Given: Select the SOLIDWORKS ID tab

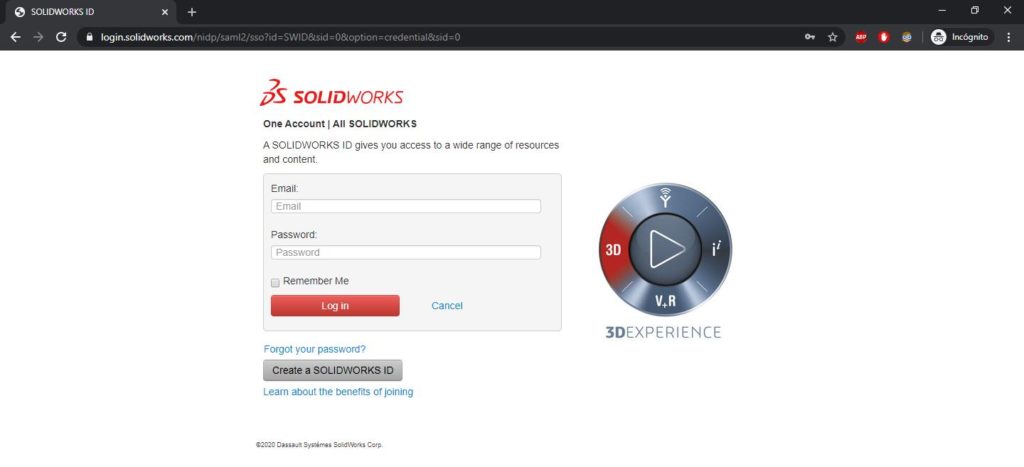Looking at the screenshot, I should (91, 12).
